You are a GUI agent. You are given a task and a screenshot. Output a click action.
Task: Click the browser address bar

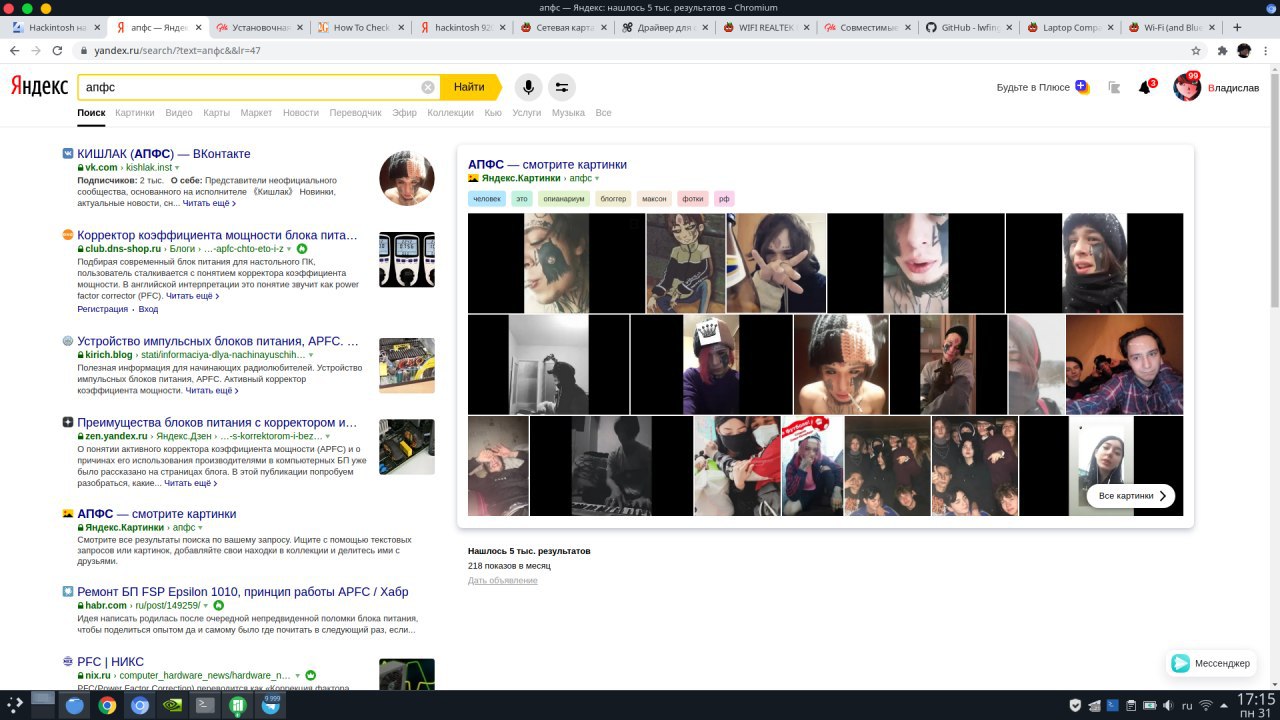(640, 50)
